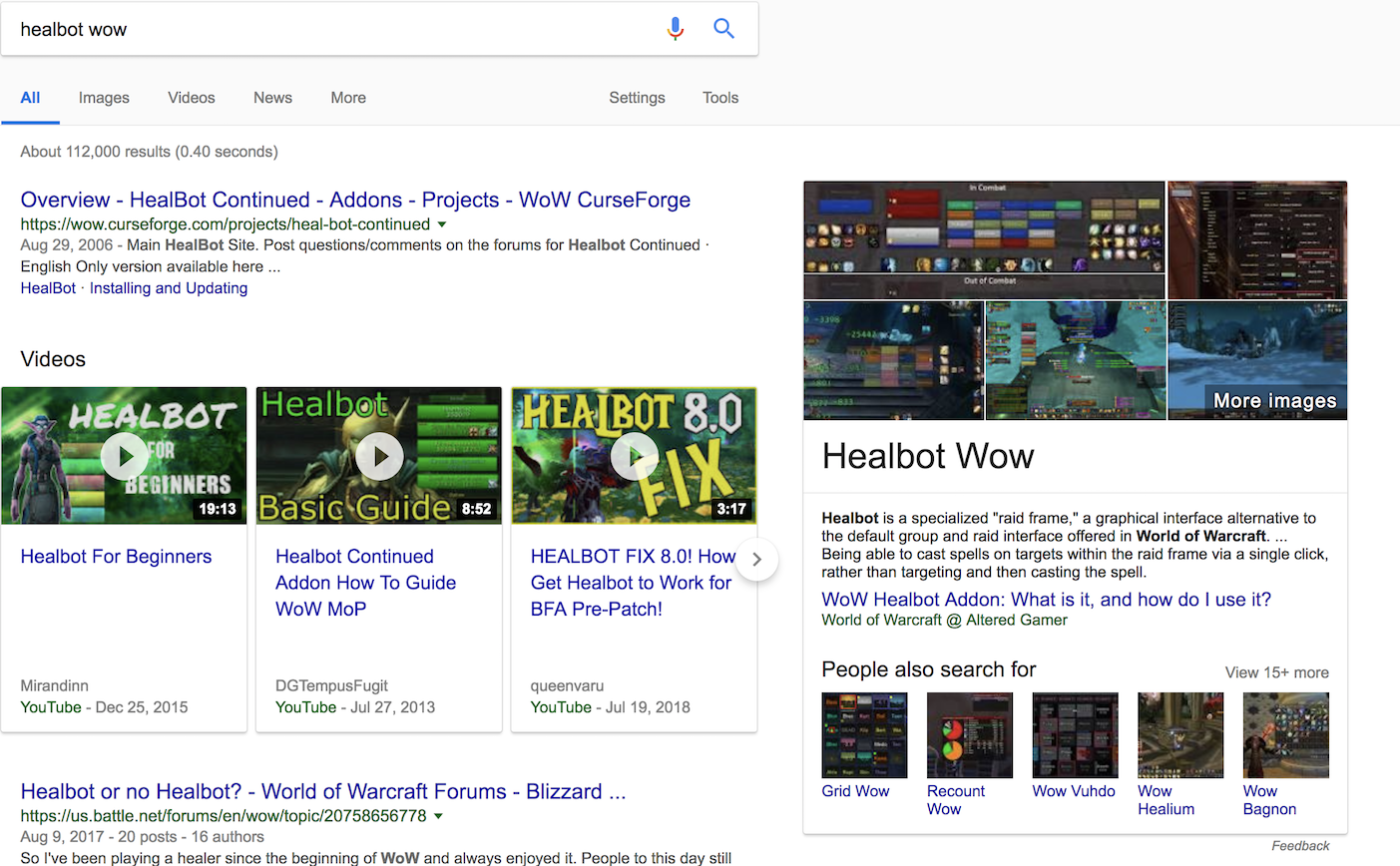The image size is (1400, 866).
Task: Click the Wow Vuhdo thumbnail image
Action: 1075,735
